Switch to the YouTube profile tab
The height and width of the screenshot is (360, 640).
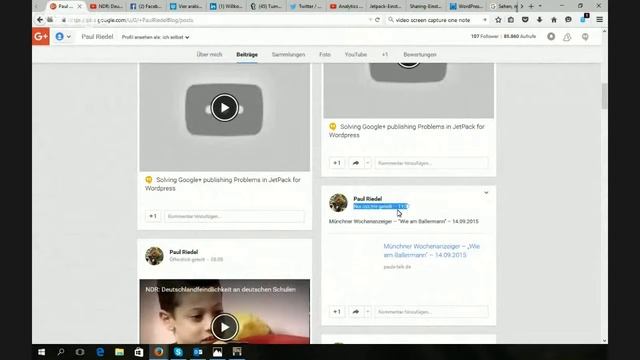click(x=356, y=54)
